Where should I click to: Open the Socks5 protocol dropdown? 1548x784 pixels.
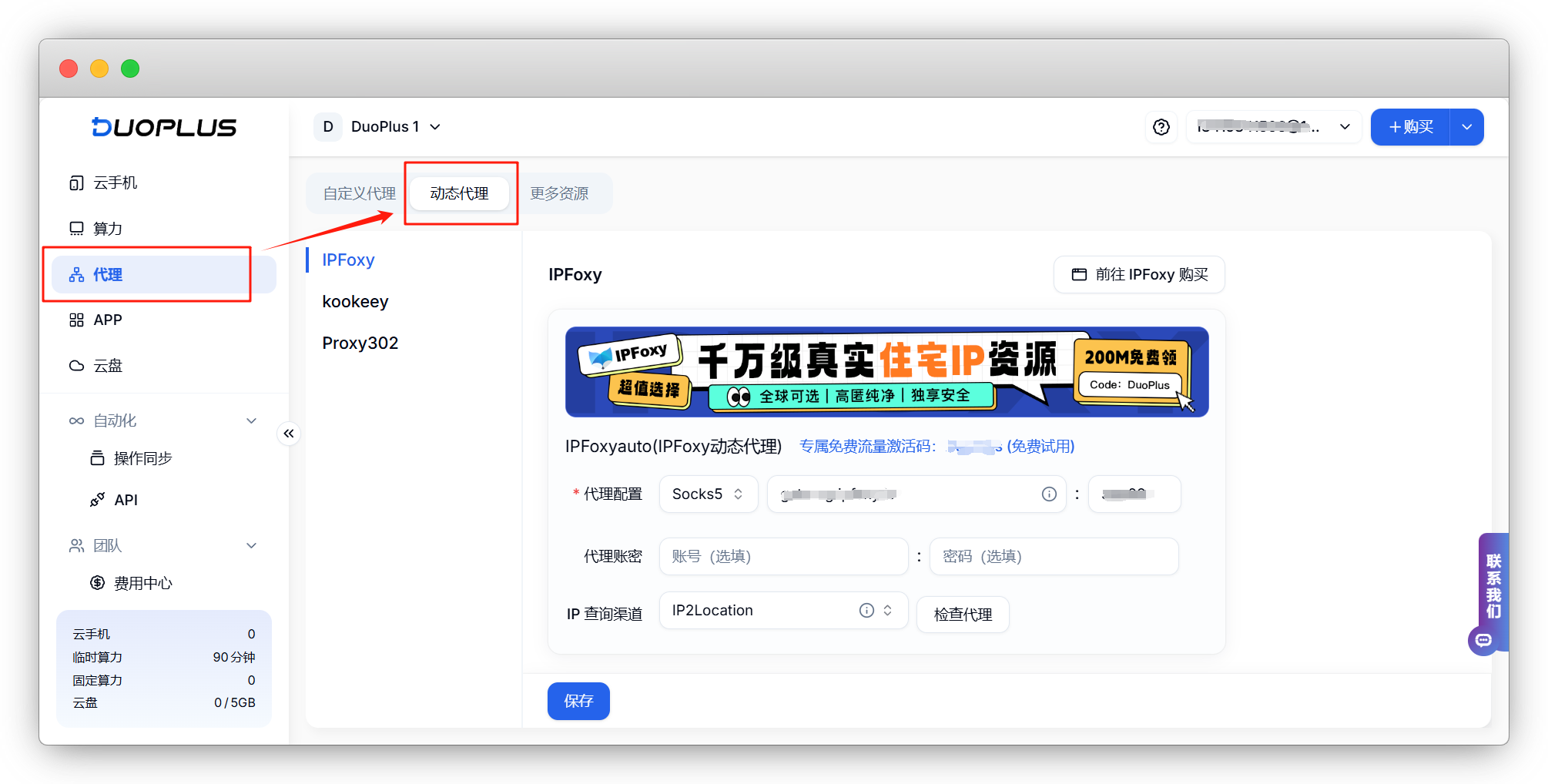(709, 494)
